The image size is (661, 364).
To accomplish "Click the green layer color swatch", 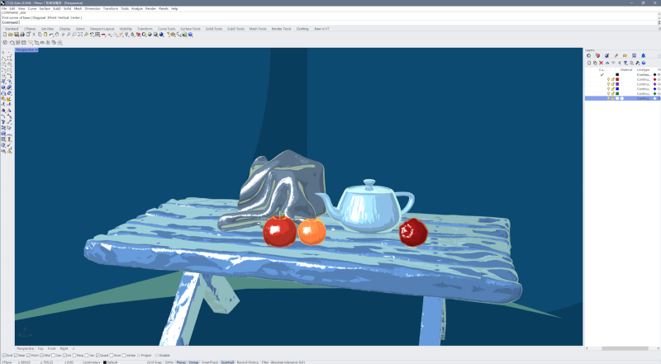I will point(617,94).
